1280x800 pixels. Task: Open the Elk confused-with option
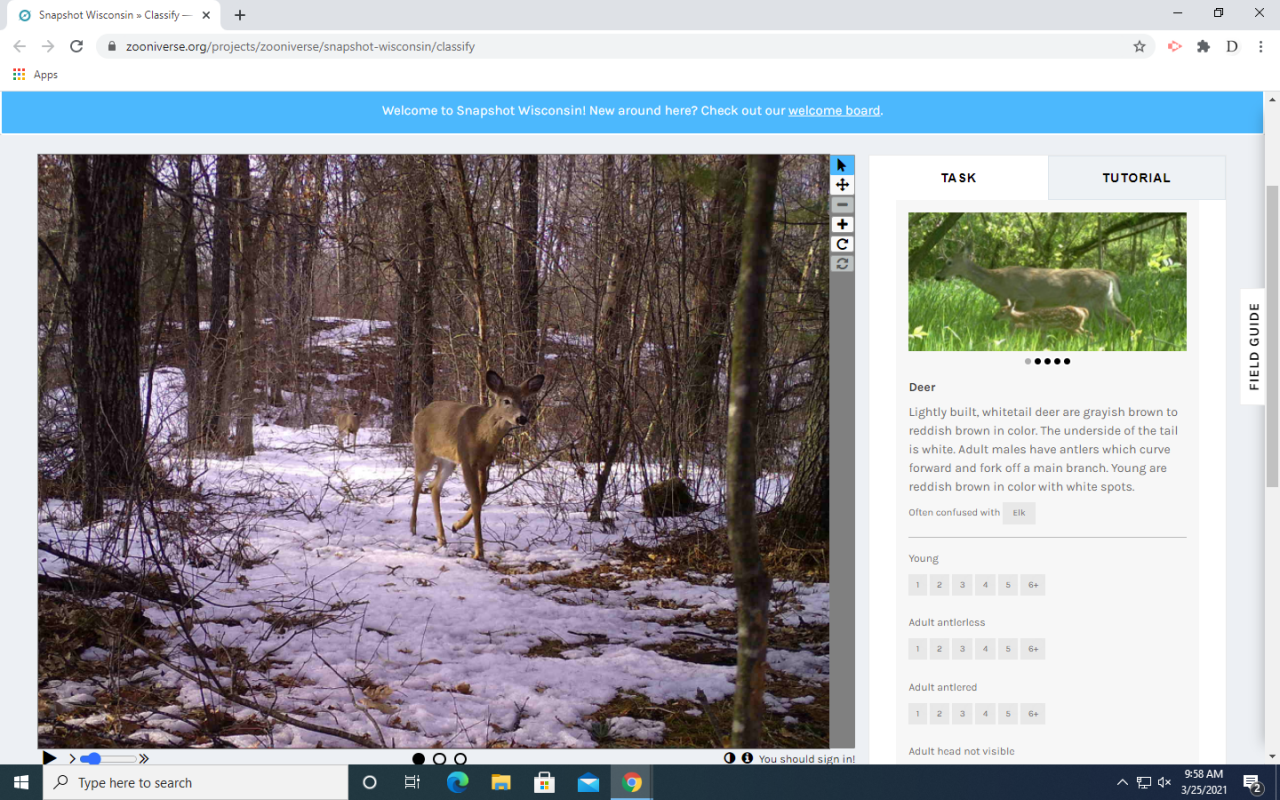coord(1019,513)
